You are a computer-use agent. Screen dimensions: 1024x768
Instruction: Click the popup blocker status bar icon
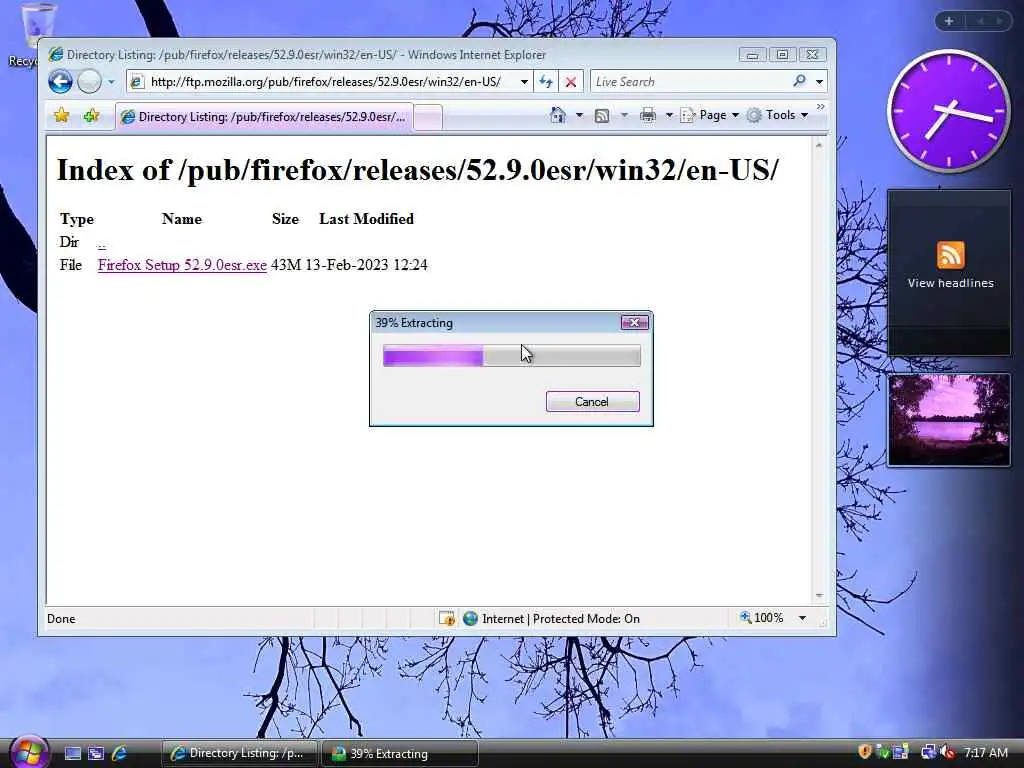tap(447, 618)
